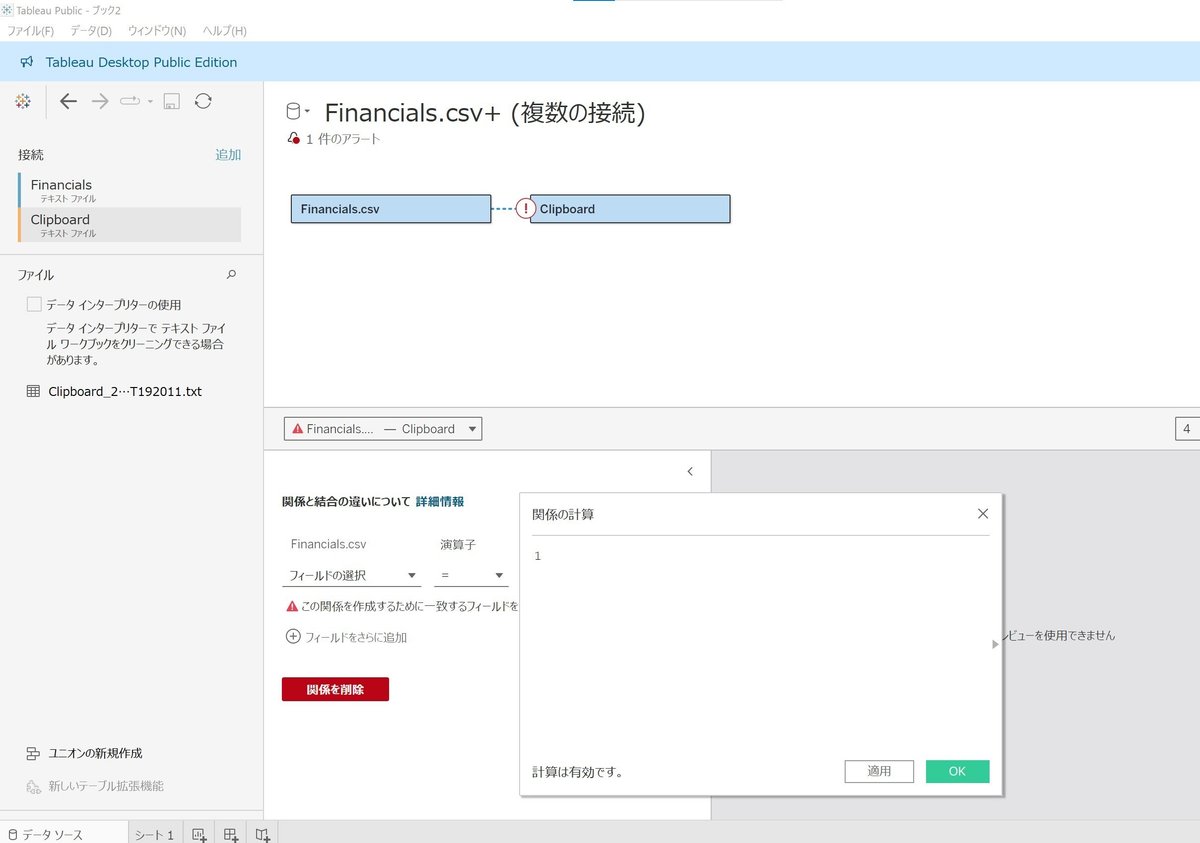Open the ウィンドウ(N) menu
Image resolution: width=1200 pixels, height=843 pixels.
[x=157, y=31]
